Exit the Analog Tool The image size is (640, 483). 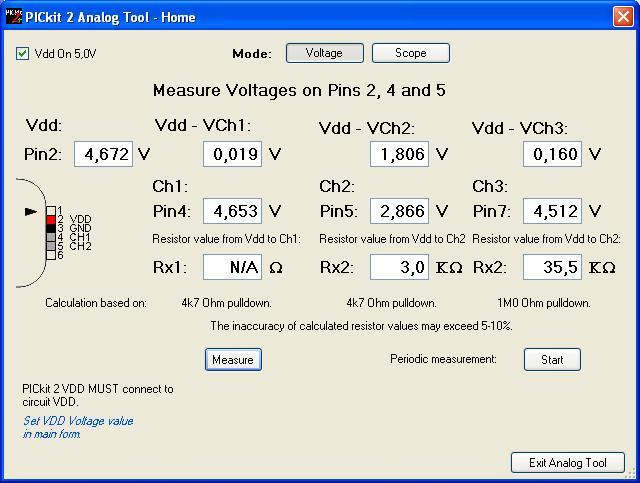tap(568, 463)
